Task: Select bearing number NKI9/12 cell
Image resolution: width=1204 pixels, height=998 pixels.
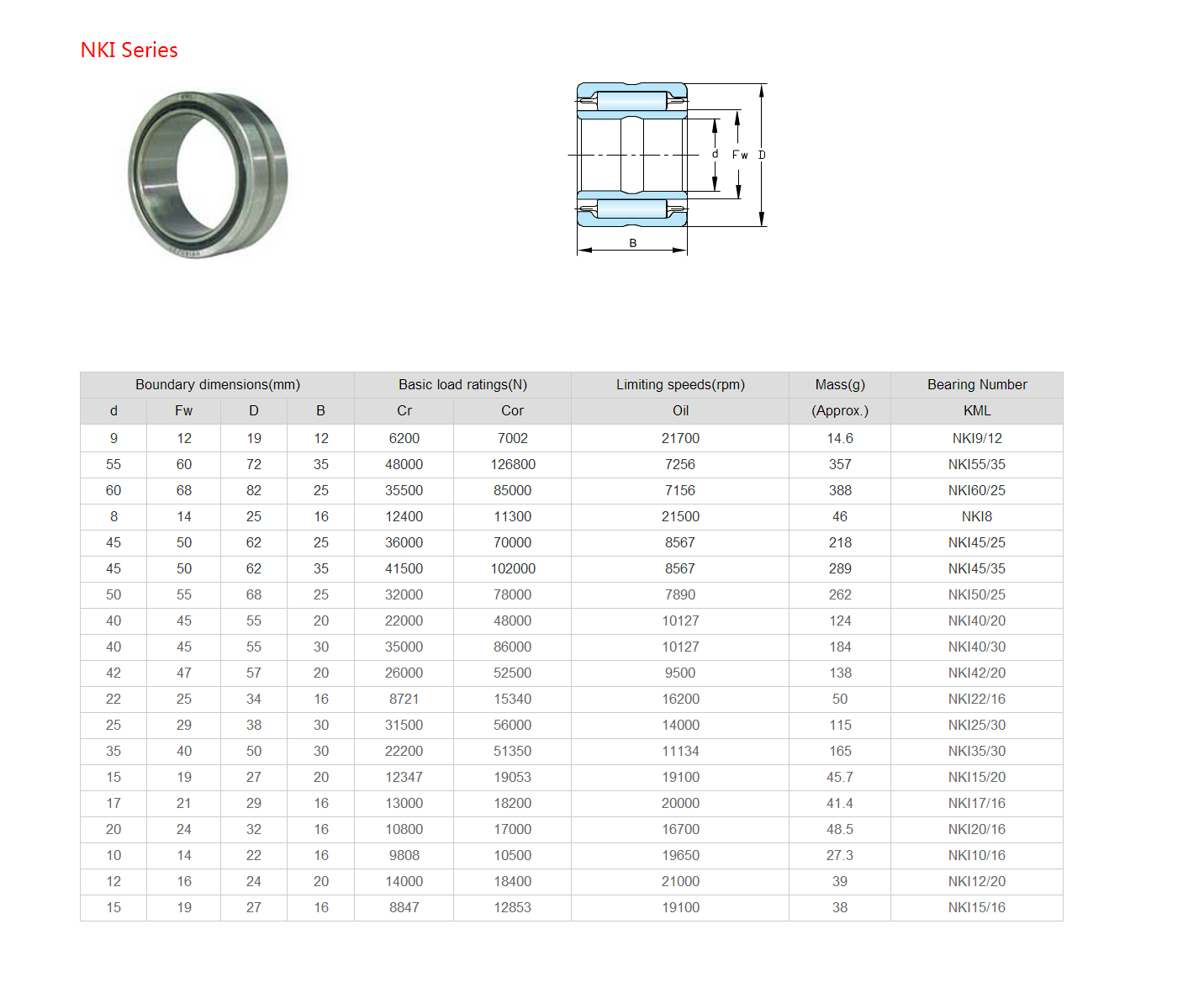Action: tap(977, 439)
